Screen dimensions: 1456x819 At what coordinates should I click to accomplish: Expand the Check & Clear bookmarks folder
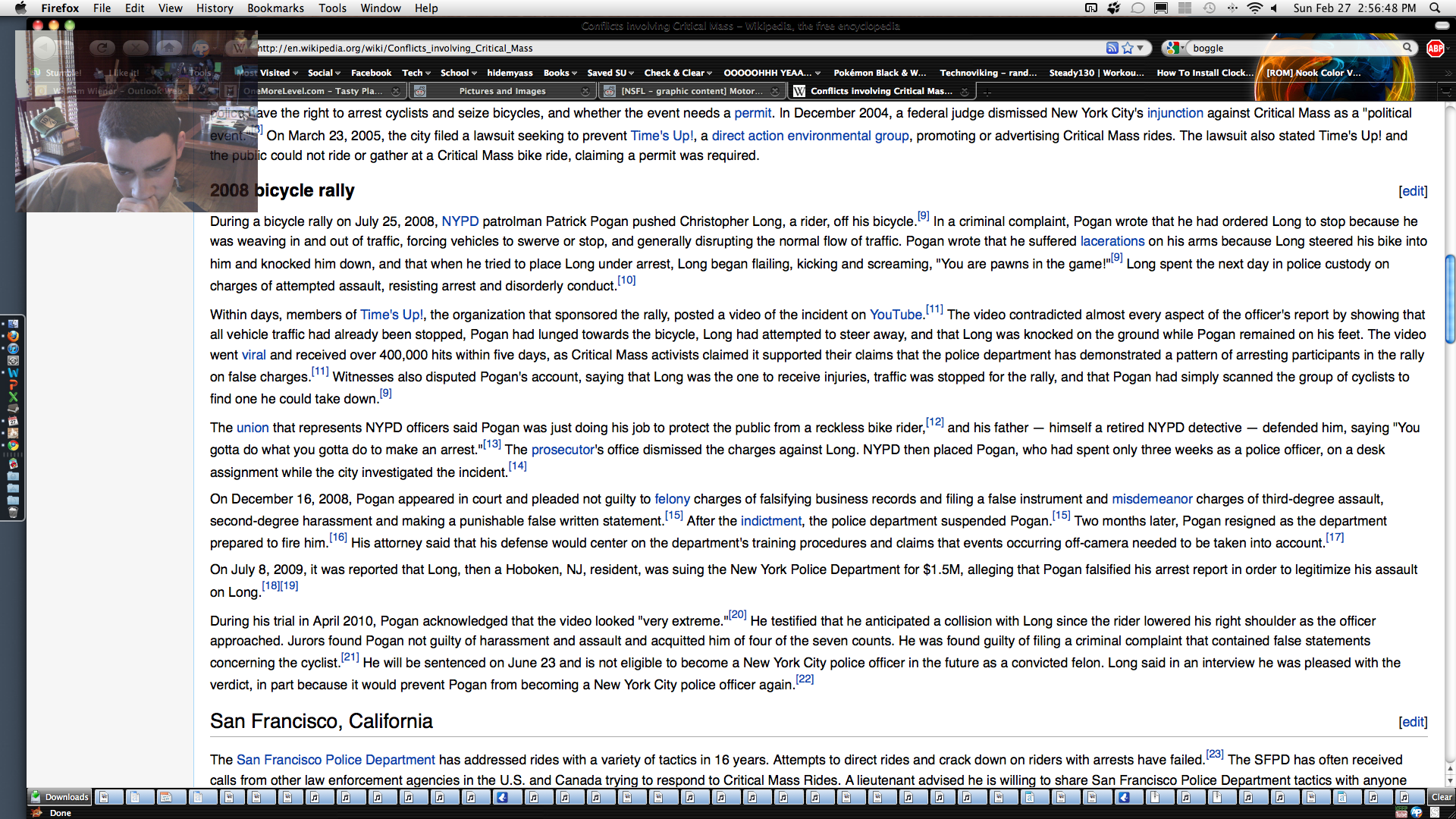click(678, 73)
